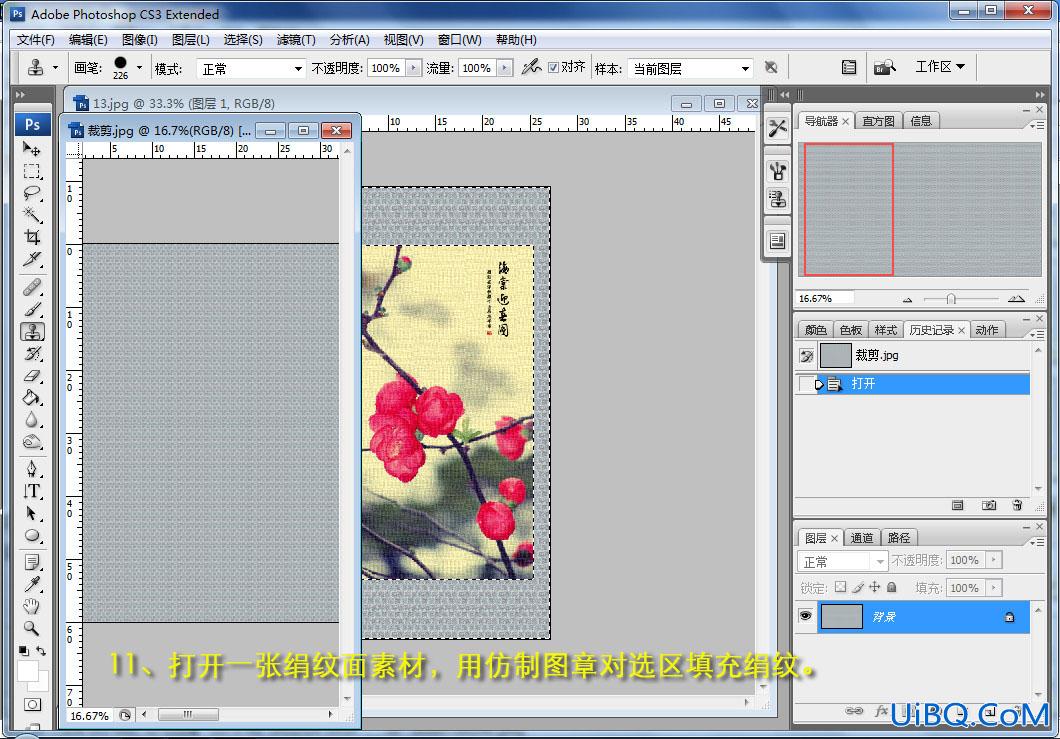Select the Move tool
This screenshot has width=1060, height=739.
[x=32, y=148]
